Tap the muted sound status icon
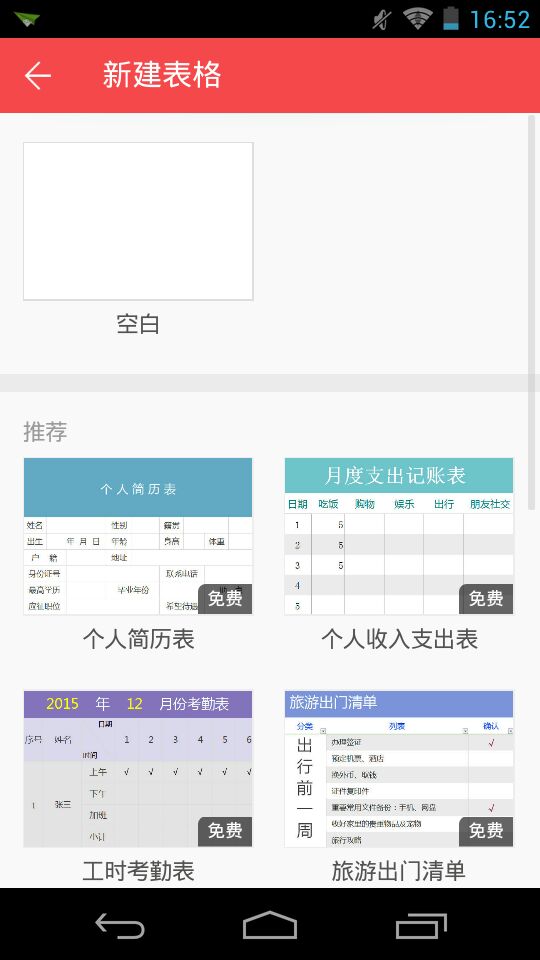Screen dimensions: 540x960 [x=381, y=20]
